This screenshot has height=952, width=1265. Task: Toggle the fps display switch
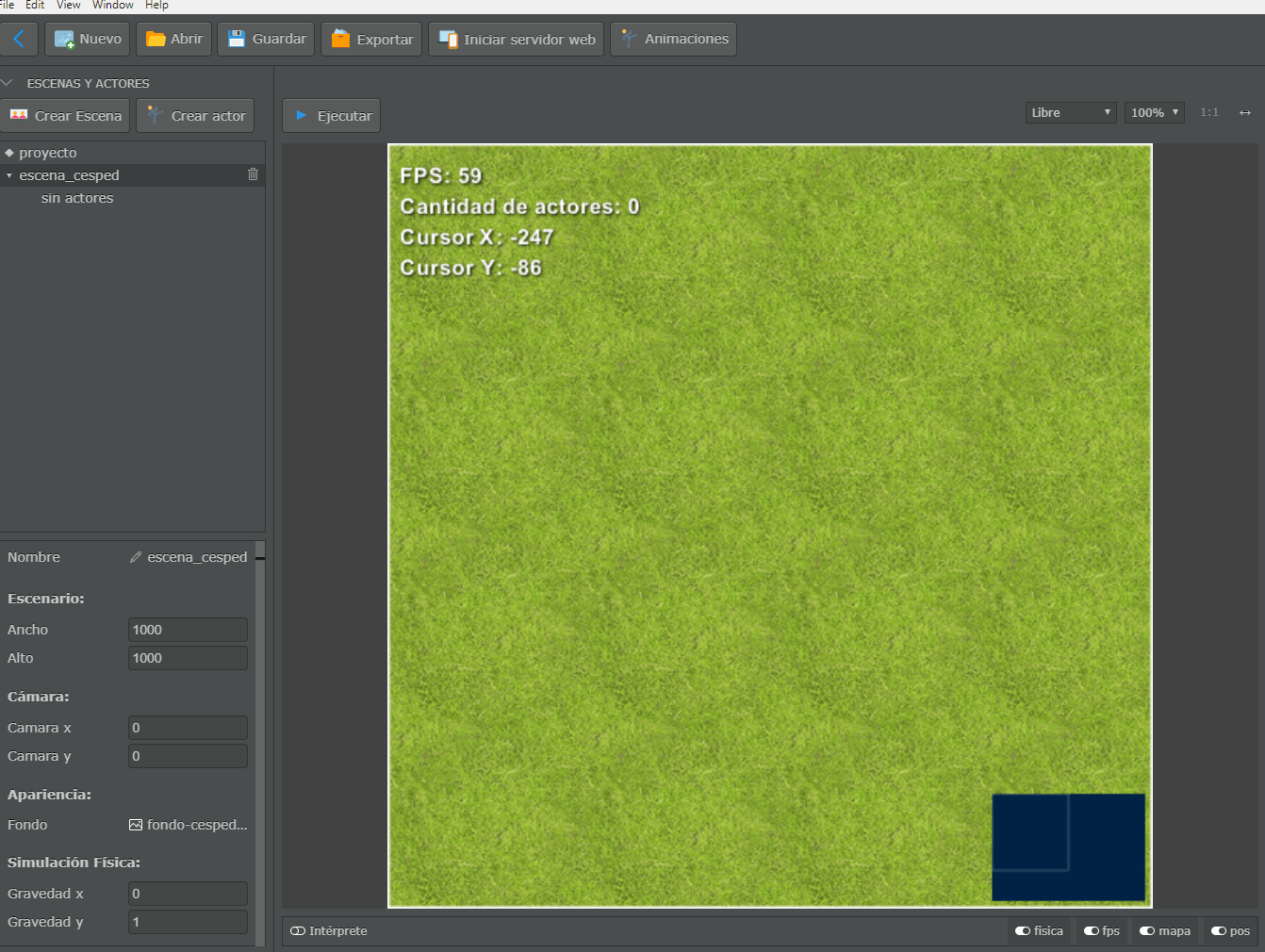tap(1101, 930)
